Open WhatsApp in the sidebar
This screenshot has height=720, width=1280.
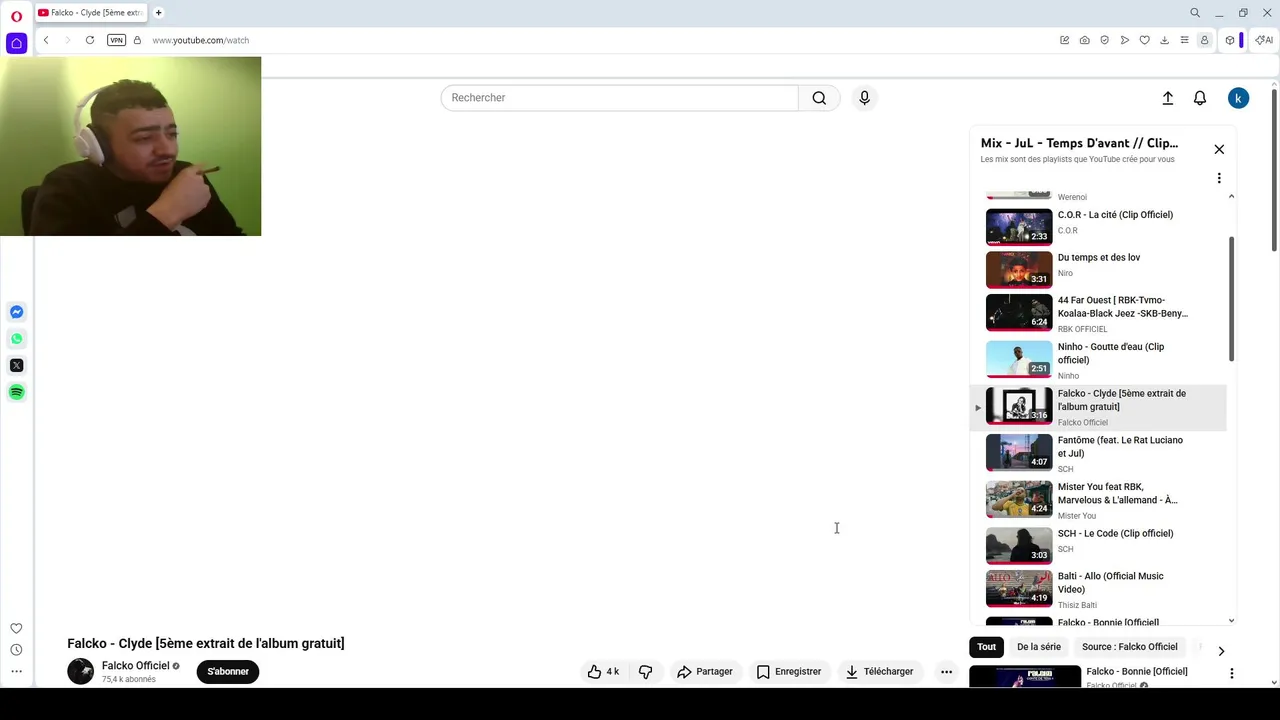pos(16,339)
